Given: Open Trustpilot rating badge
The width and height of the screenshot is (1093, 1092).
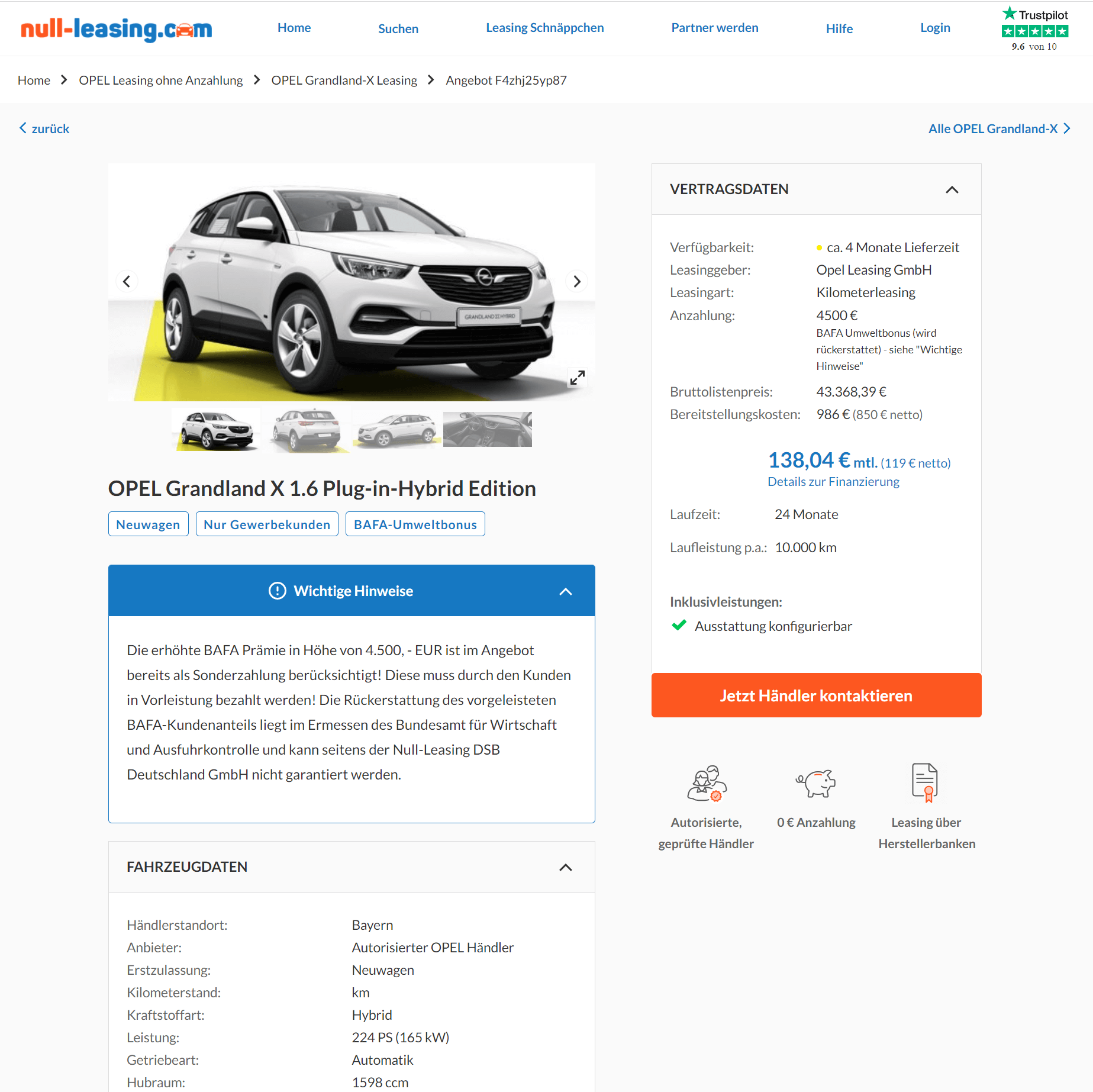Looking at the screenshot, I should [x=1034, y=29].
